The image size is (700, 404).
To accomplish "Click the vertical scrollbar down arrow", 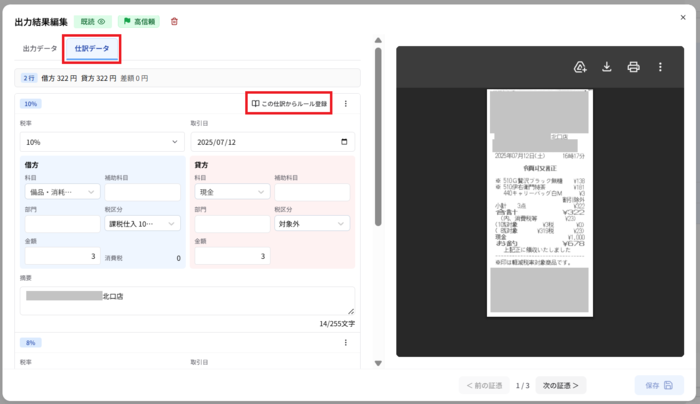I will tap(378, 363).
